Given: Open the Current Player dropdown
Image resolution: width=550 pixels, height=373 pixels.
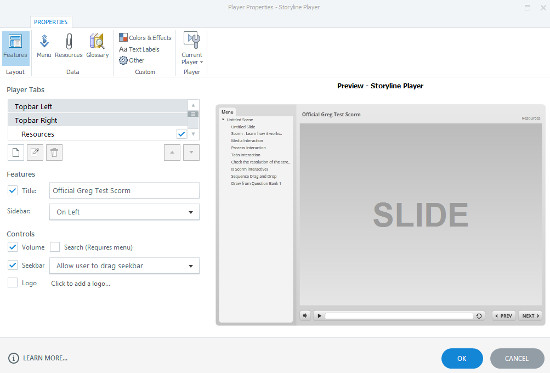Looking at the screenshot, I should click(x=192, y=48).
